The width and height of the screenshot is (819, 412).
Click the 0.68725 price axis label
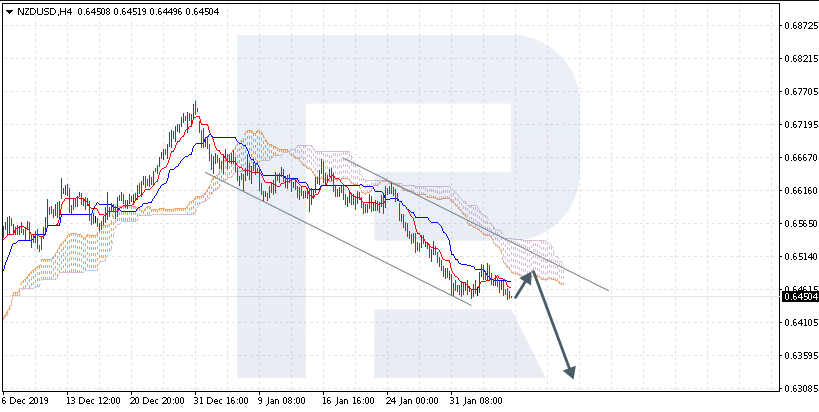[797, 26]
